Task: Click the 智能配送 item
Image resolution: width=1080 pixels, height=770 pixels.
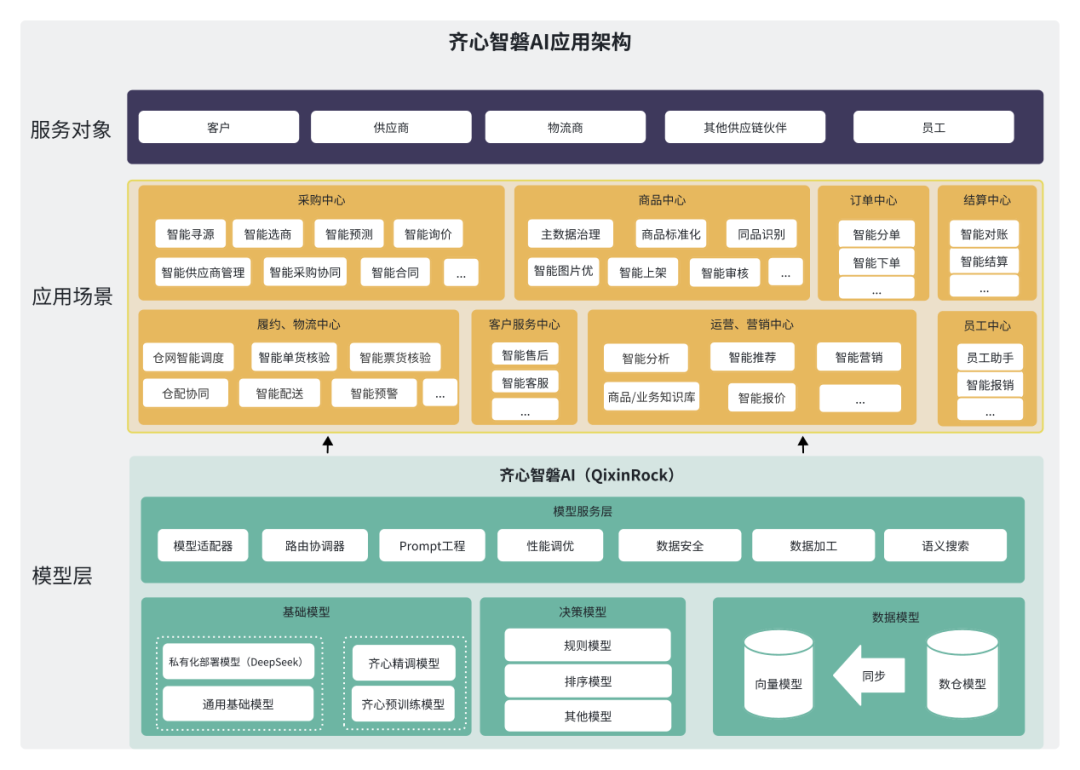Action: (280, 393)
